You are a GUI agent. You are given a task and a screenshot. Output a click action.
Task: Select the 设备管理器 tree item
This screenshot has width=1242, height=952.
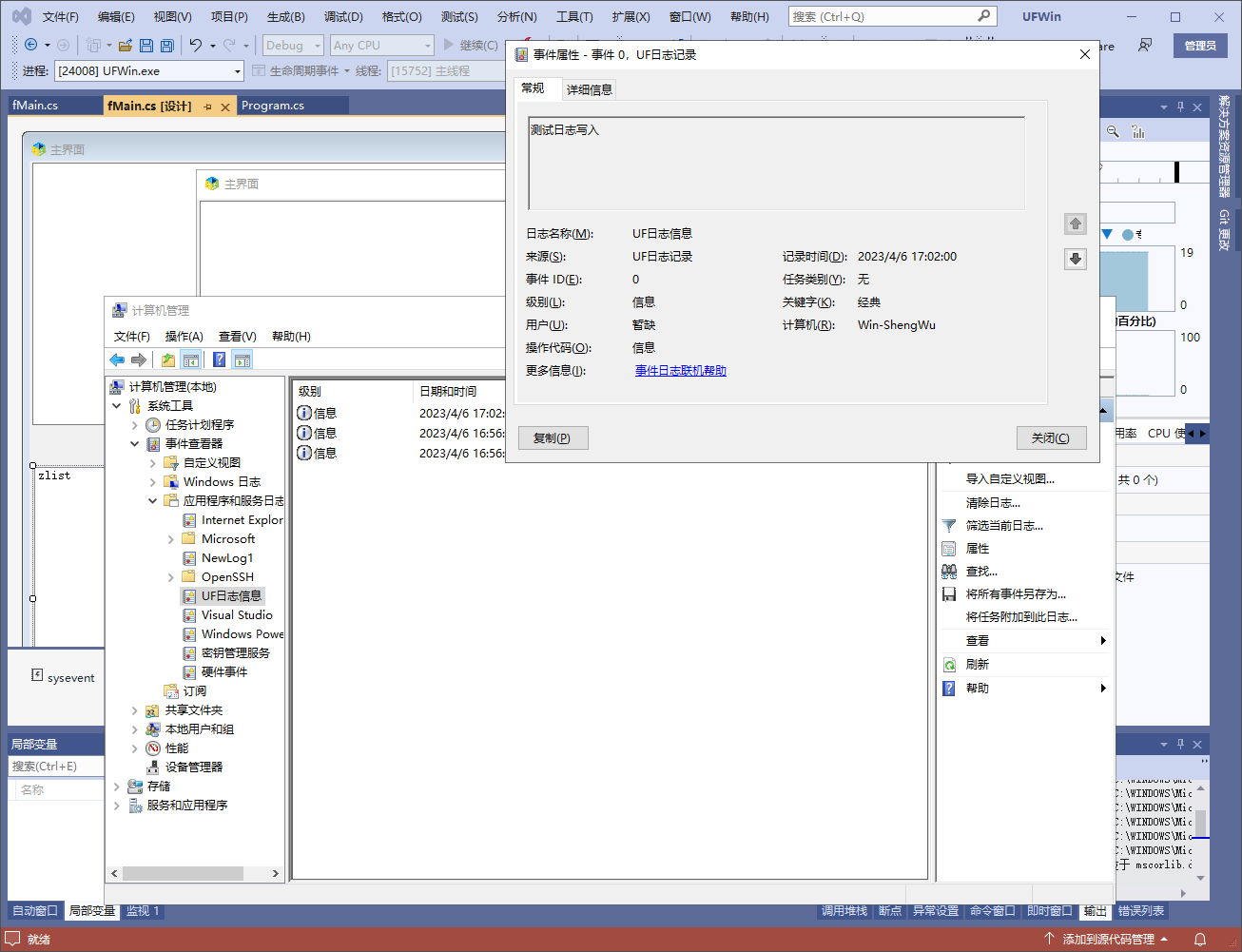(194, 767)
